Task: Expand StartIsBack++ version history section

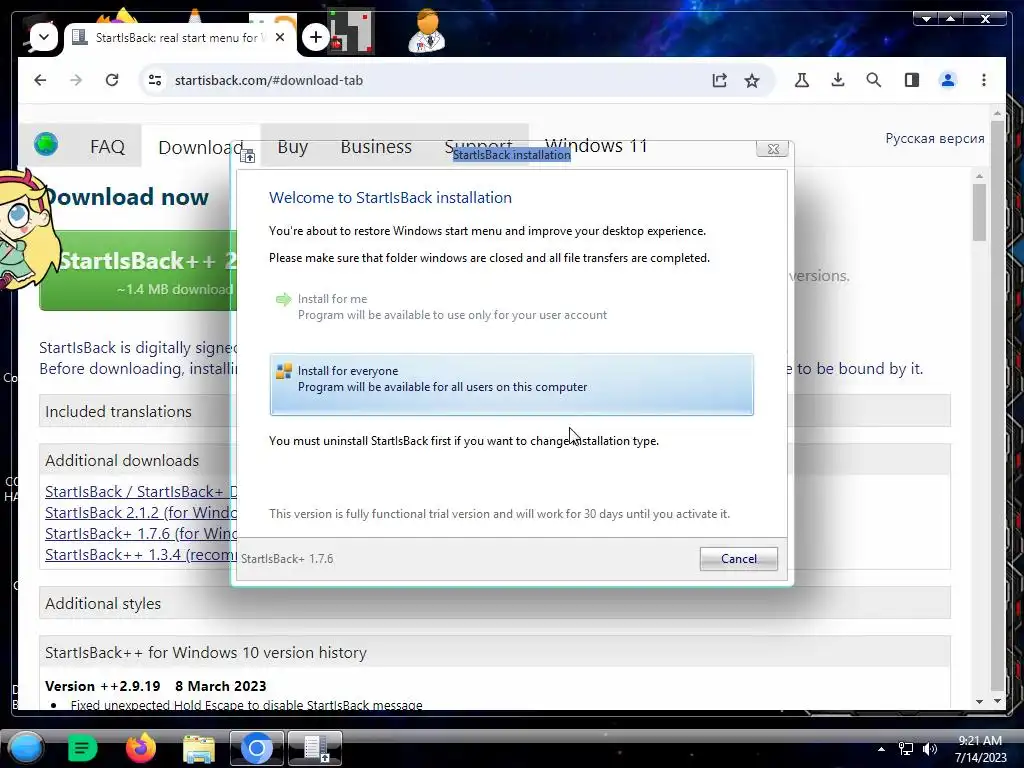Action: (494, 652)
